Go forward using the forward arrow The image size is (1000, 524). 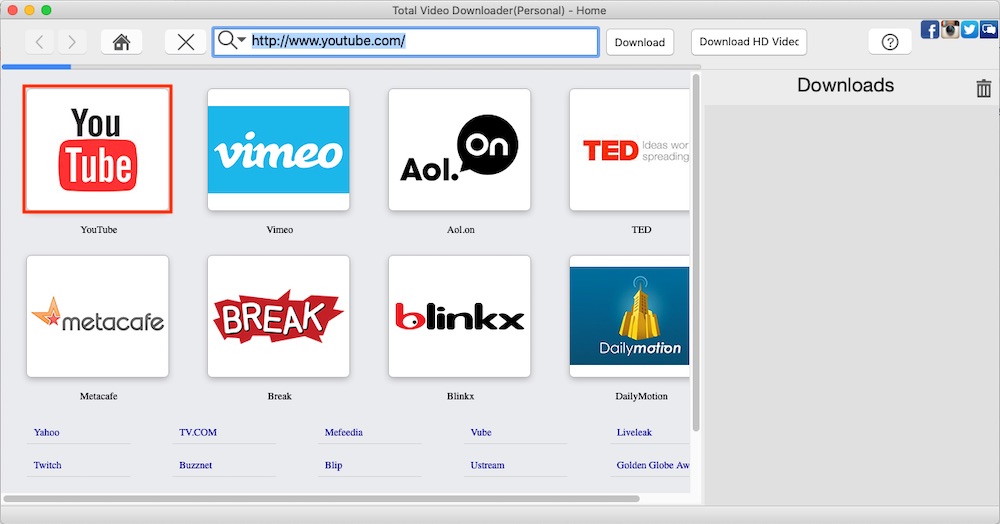point(71,42)
